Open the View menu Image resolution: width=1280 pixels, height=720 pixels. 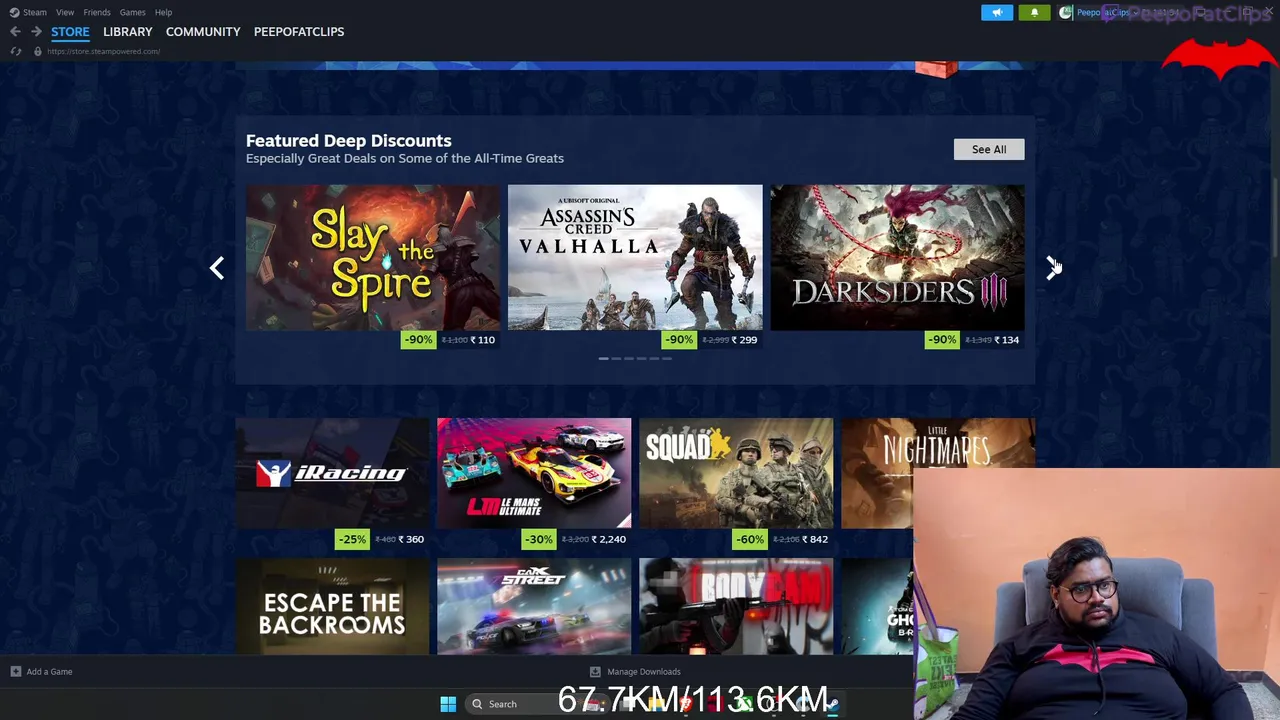pyautogui.click(x=65, y=12)
